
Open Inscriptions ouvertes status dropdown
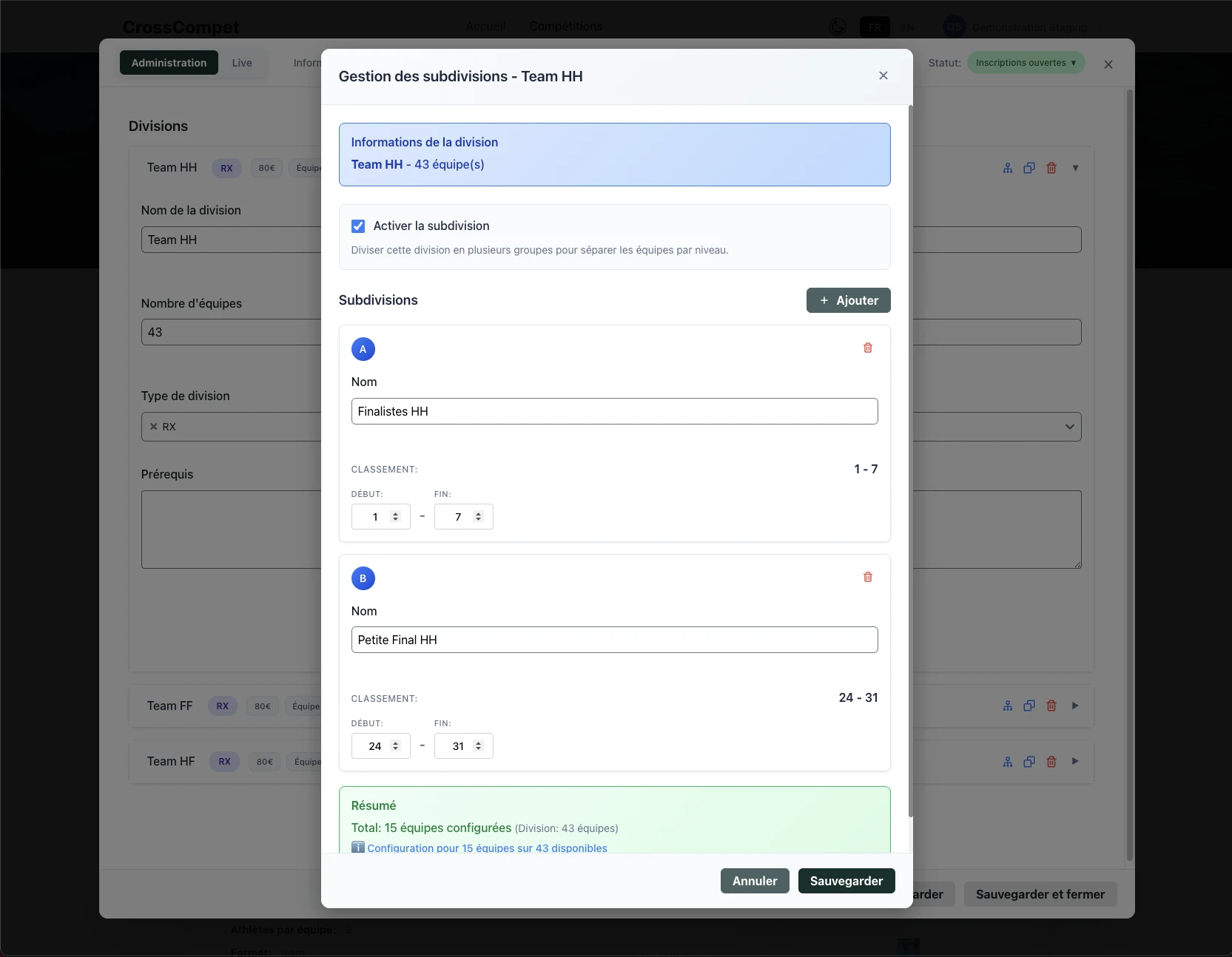pos(1026,63)
